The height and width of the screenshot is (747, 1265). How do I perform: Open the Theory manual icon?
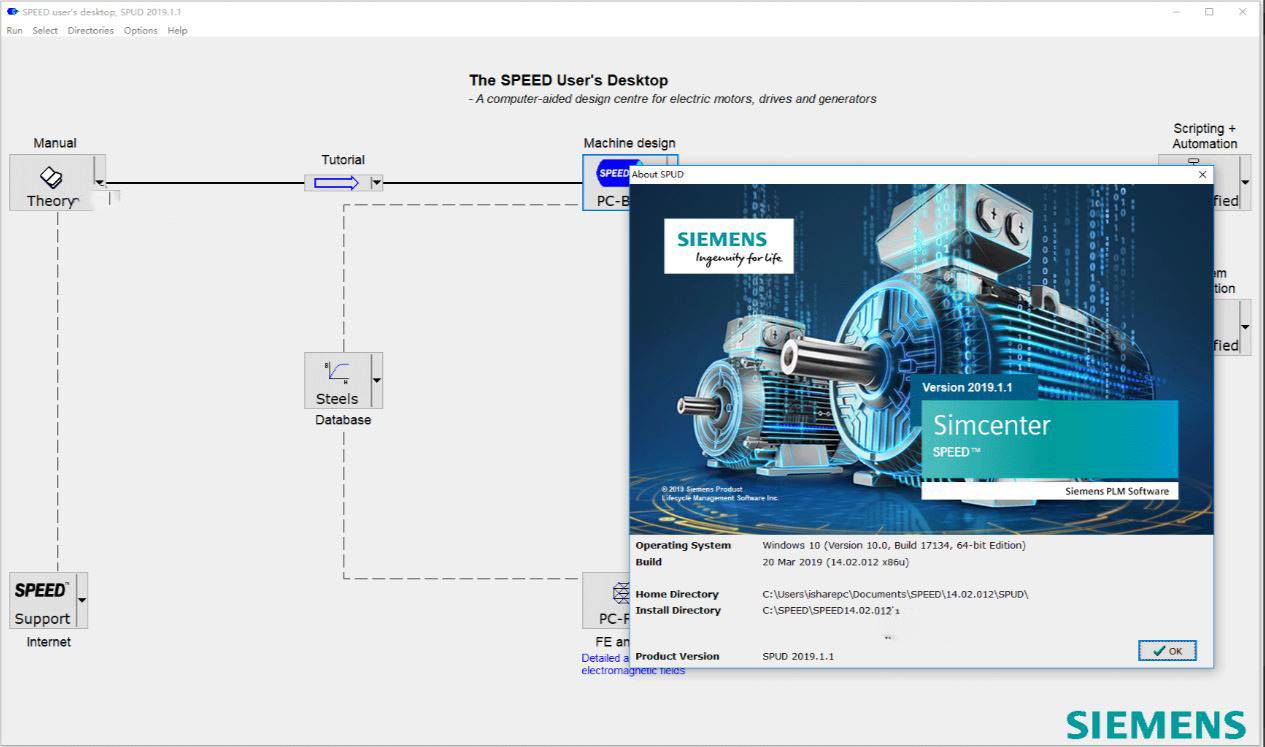[x=52, y=182]
